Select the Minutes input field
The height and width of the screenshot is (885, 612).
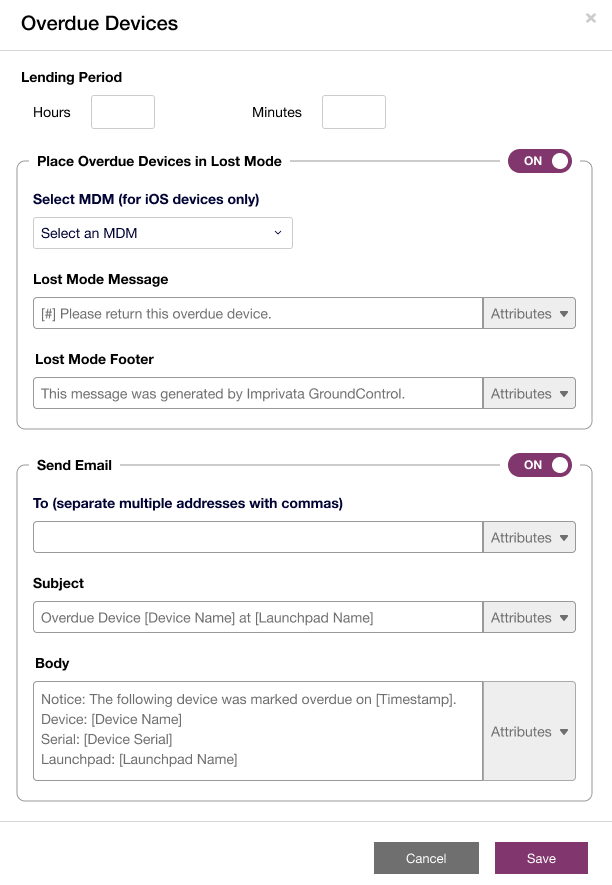point(353,112)
